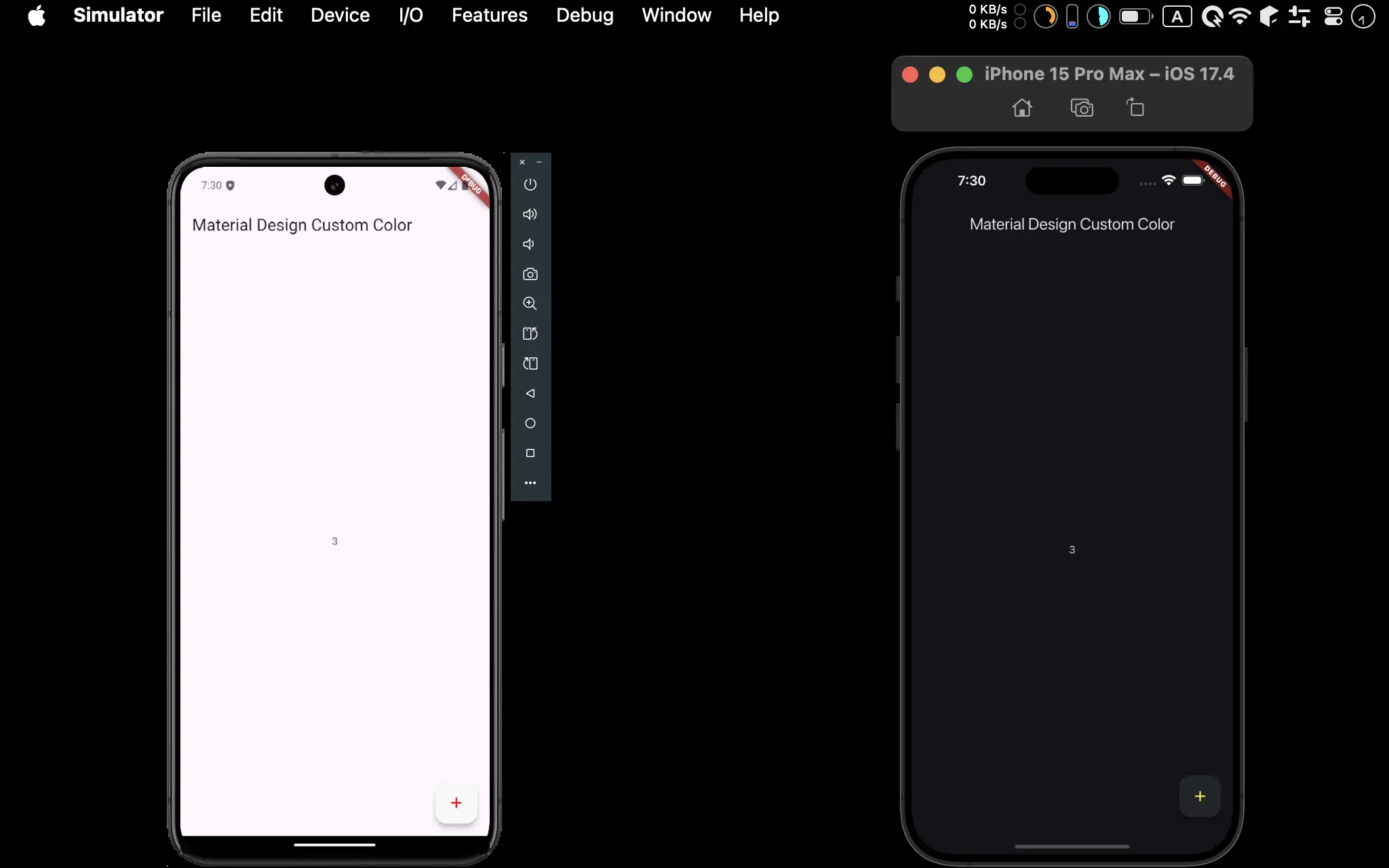Screen dimensions: 1389x868
Task: Activate the emulator zoom magnifier icon
Action: (530, 304)
